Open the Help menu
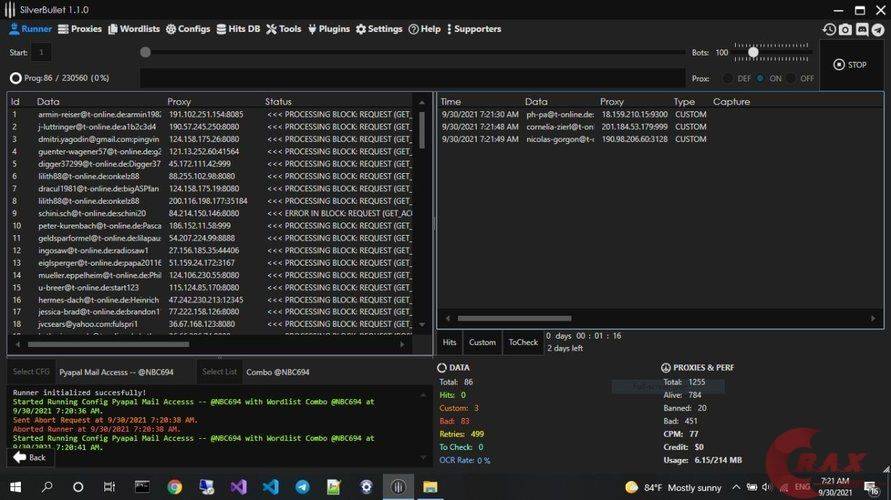This screenshot has height=500, width=891. tap(424, 29)
